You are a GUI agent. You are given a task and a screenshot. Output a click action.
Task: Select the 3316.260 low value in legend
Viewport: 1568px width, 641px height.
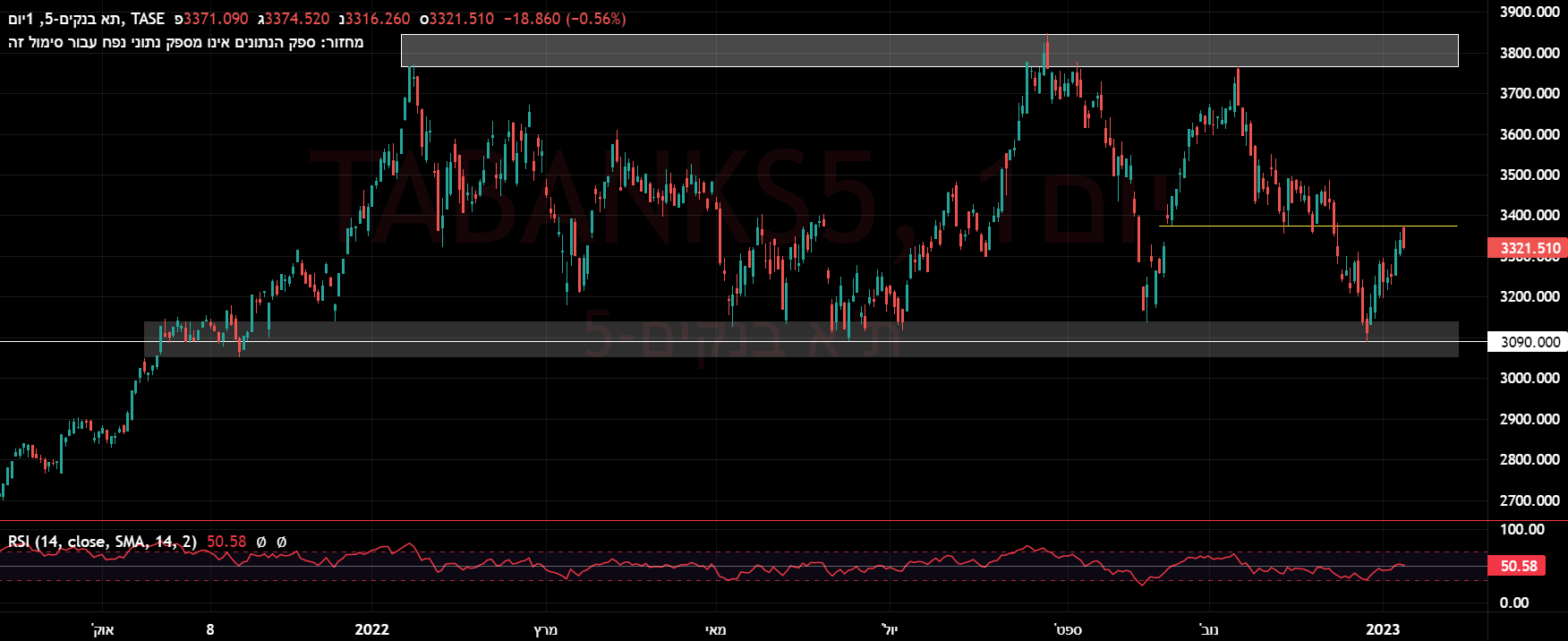tap(378, 19)
